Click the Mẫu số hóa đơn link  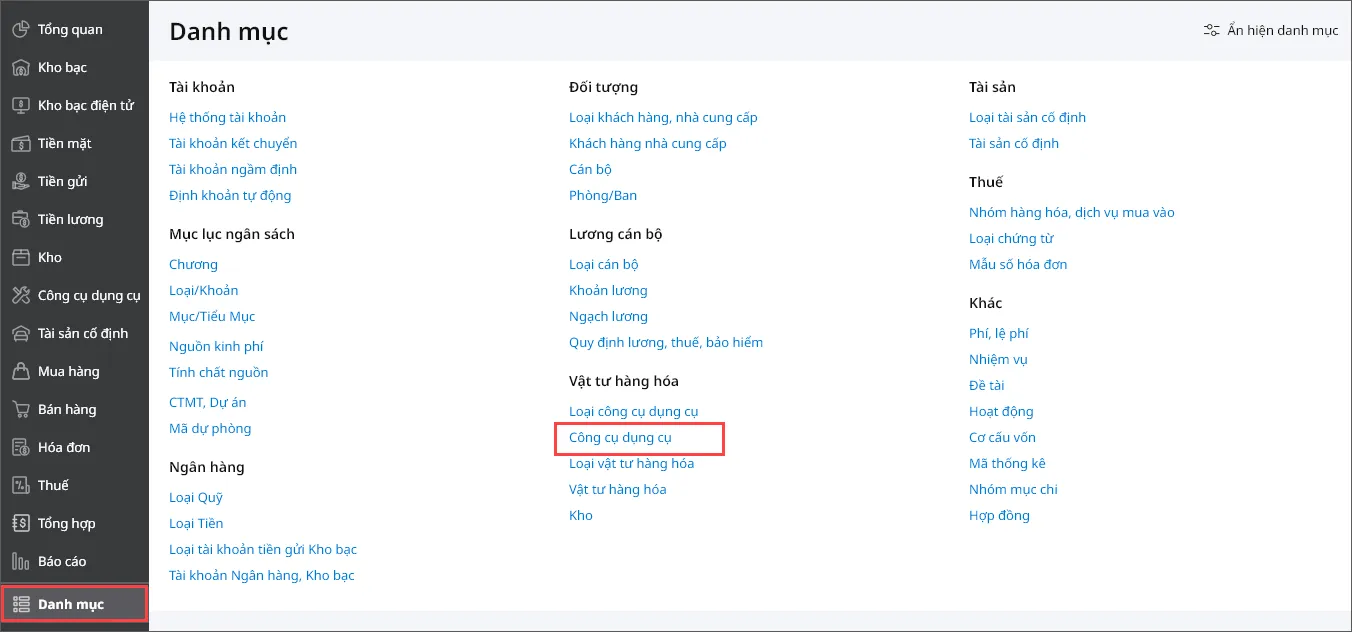click(x=1018, y=265)
